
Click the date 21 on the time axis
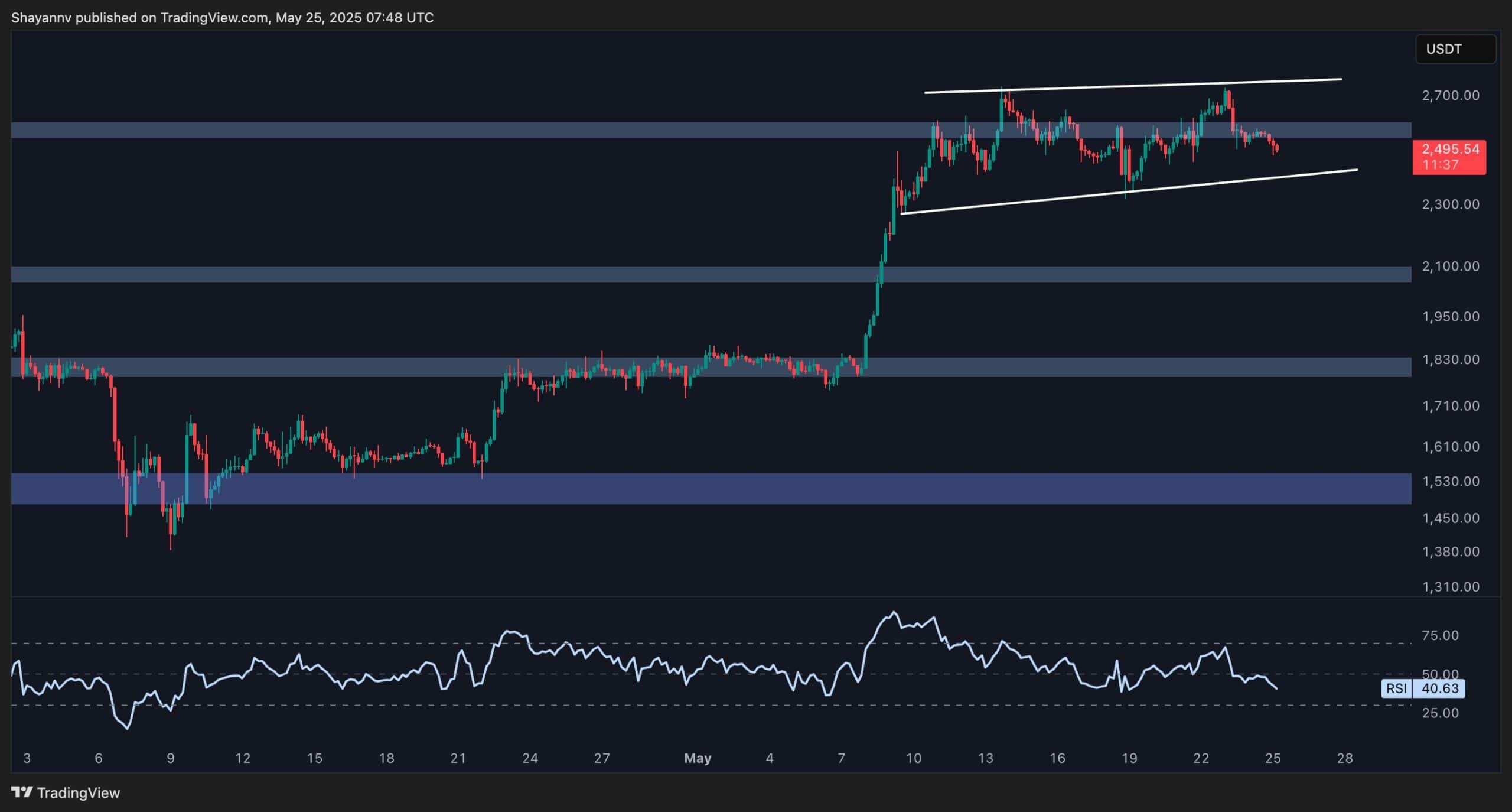point(458,758)
